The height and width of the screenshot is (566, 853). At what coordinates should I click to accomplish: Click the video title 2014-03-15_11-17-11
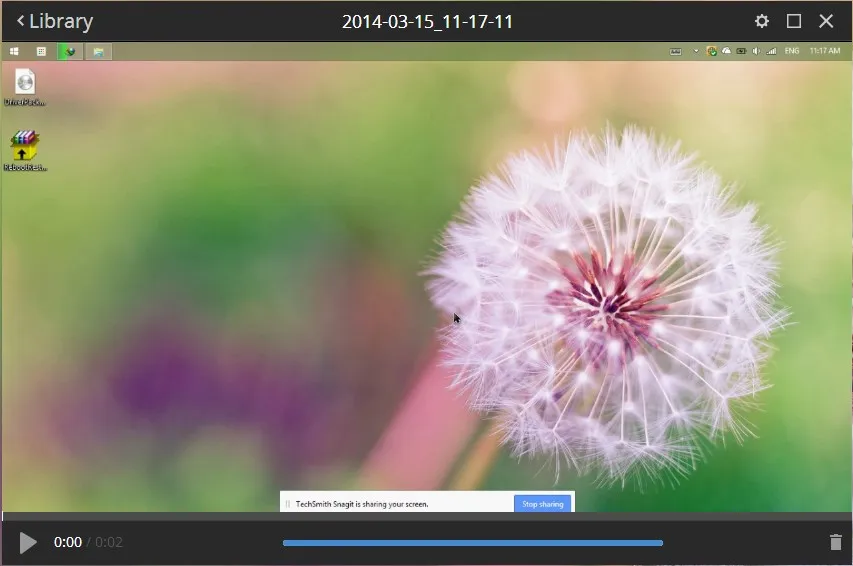point(427,22)
